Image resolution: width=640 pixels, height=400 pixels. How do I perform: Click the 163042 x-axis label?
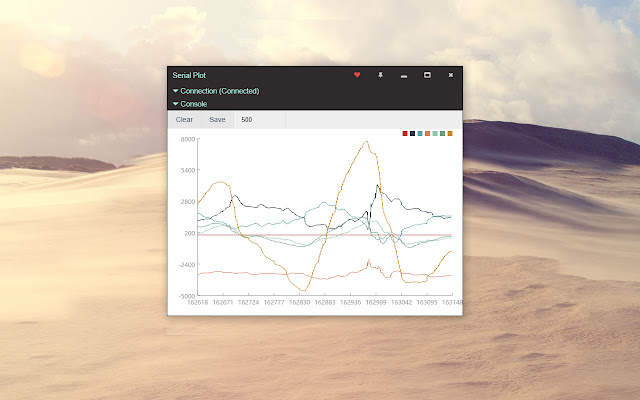tap(402, 302)
